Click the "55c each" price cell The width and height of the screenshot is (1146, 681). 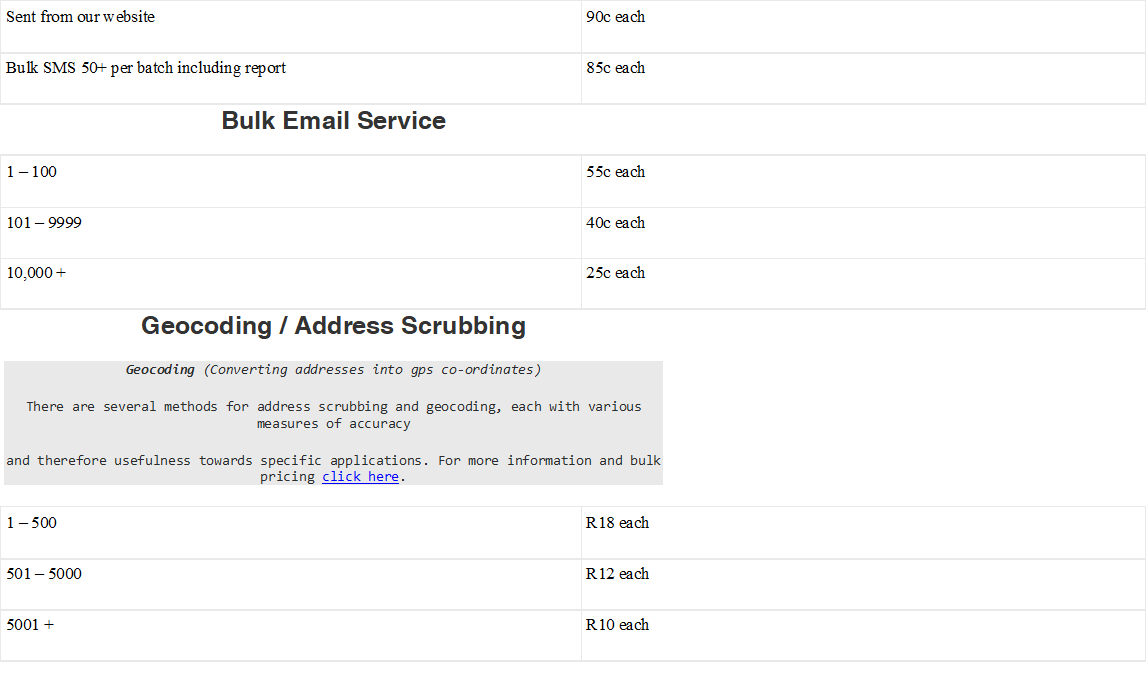(x=616, y=172)
